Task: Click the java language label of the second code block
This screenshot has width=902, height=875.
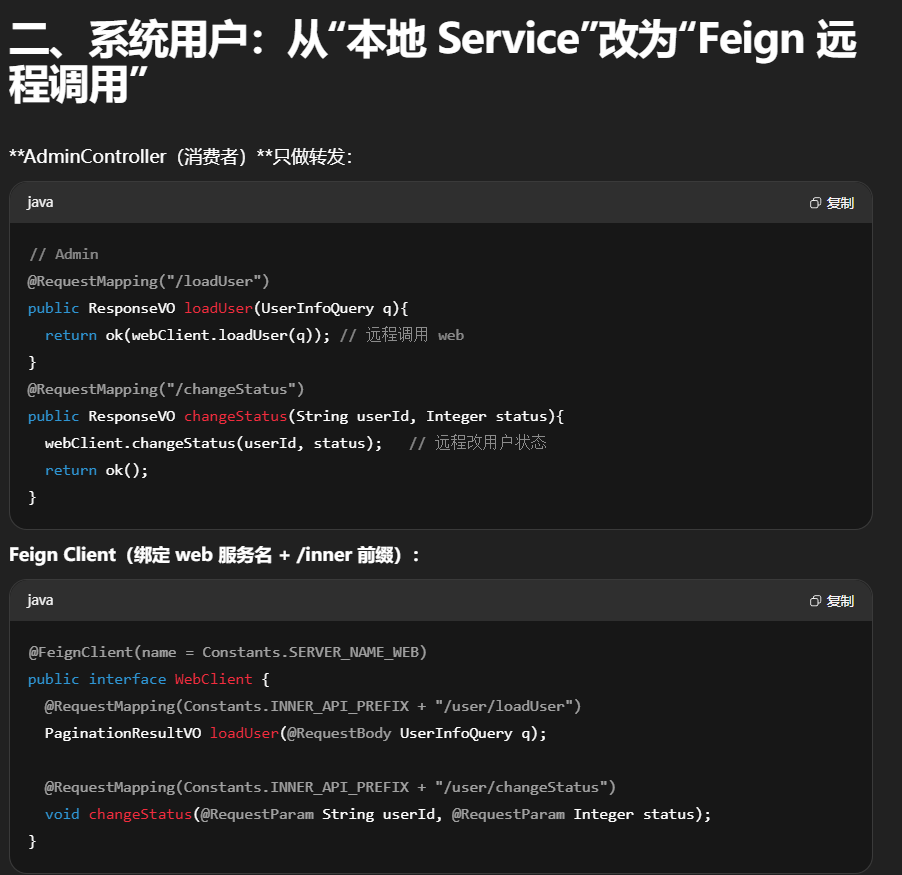Action: point(40,600)
